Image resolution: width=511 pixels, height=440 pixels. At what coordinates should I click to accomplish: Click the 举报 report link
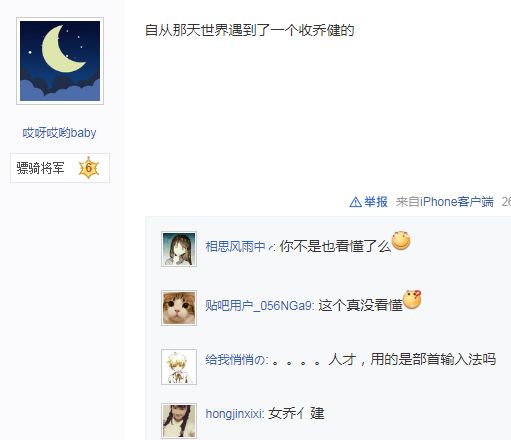376,202
